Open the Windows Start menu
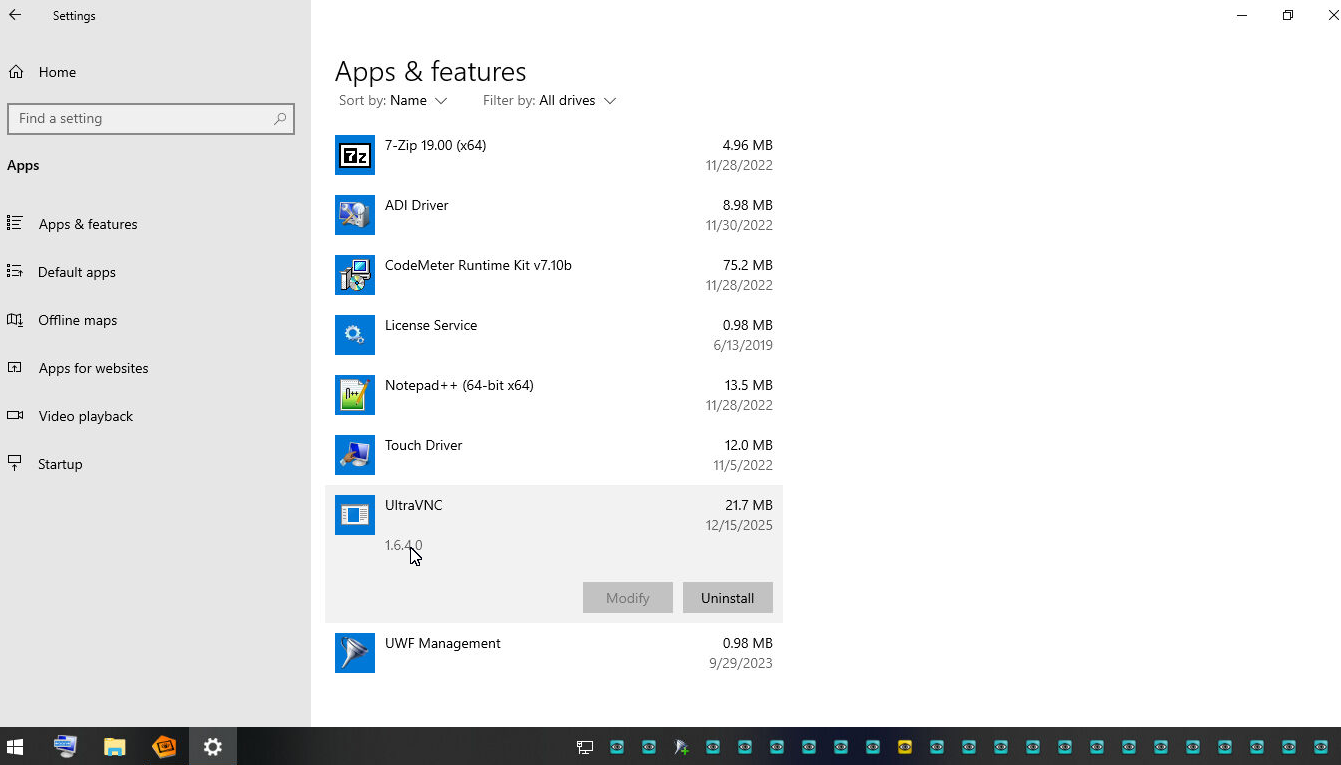The height and width of the screenshot is (765, 1341). tap(15, 746)
